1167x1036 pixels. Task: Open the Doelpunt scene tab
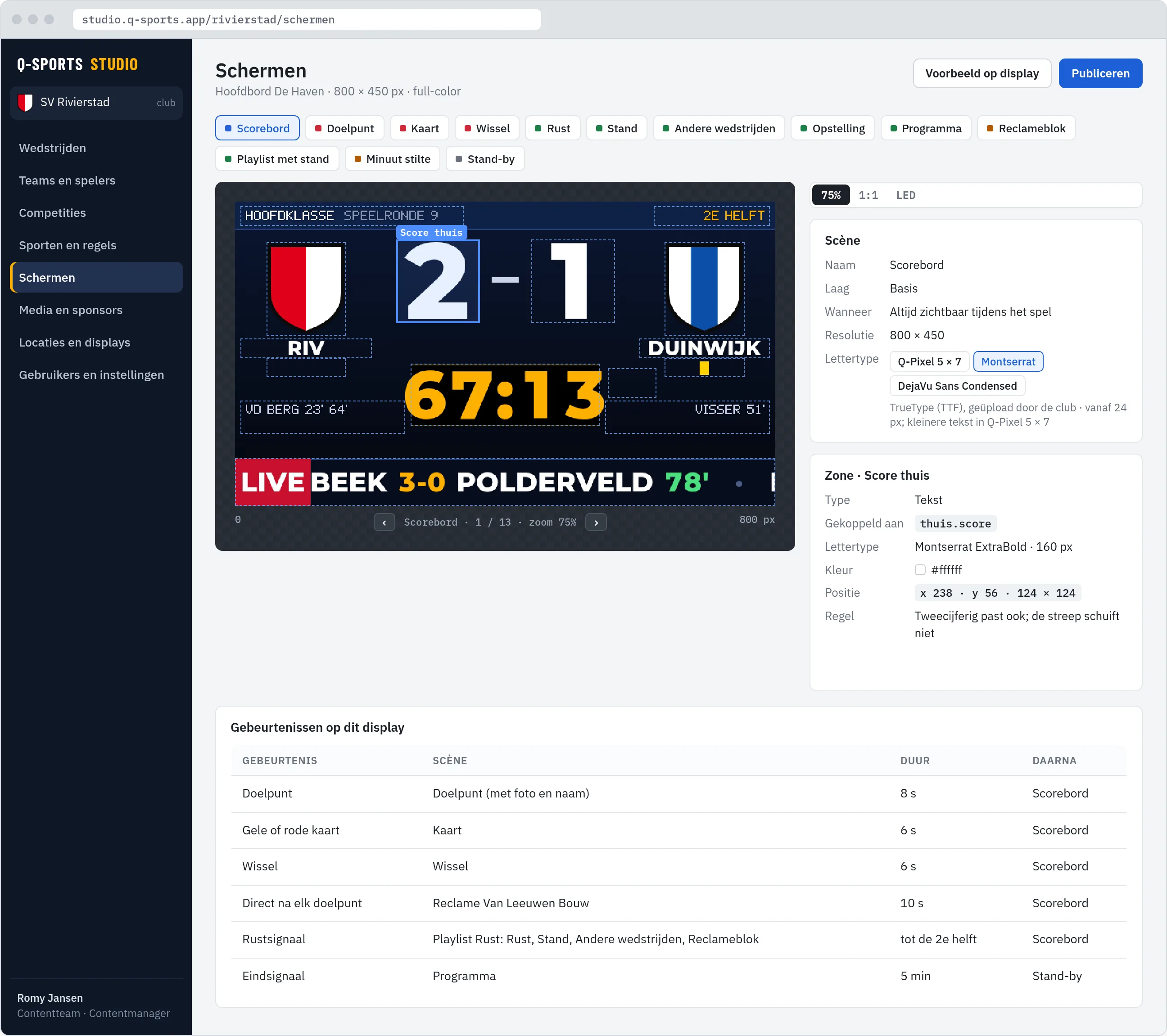[x=344, y=128]
